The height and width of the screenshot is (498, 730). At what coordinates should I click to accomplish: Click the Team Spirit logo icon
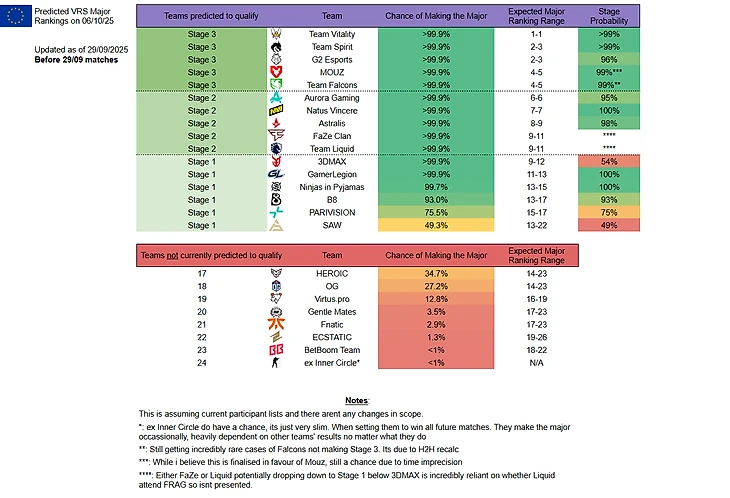pos(276,46)
